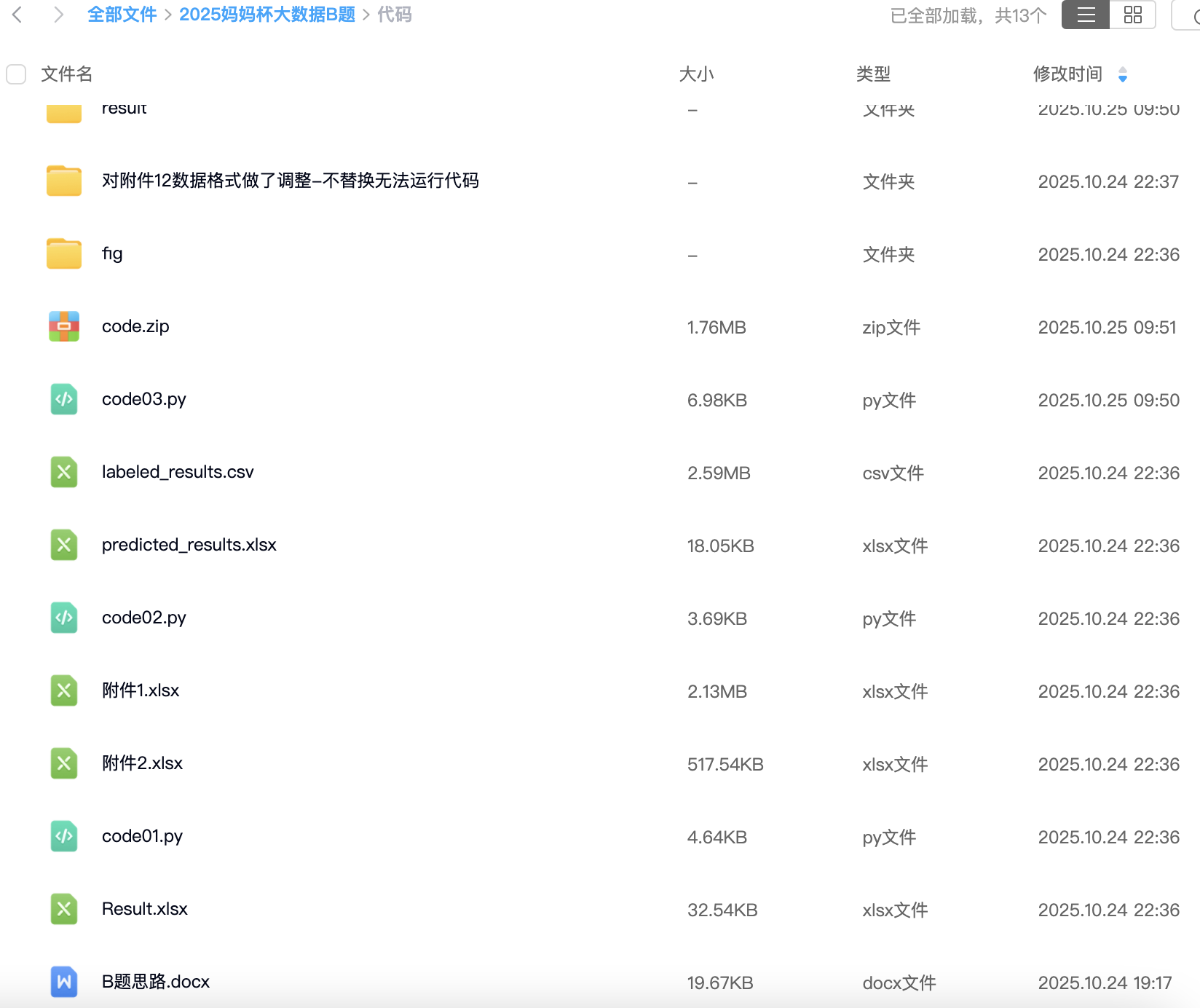The image size is (1200, 1008).
Task: Click the forward navigation arrow
Action: [x=58, y=15]
